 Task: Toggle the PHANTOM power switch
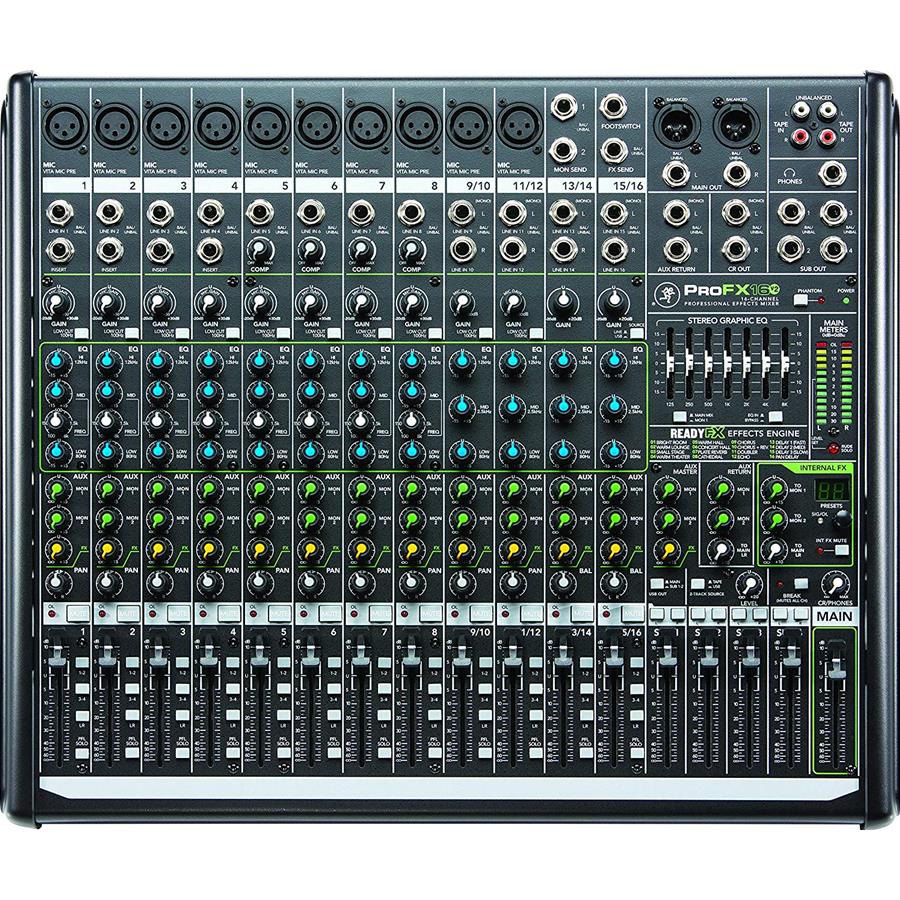[802, 300]
